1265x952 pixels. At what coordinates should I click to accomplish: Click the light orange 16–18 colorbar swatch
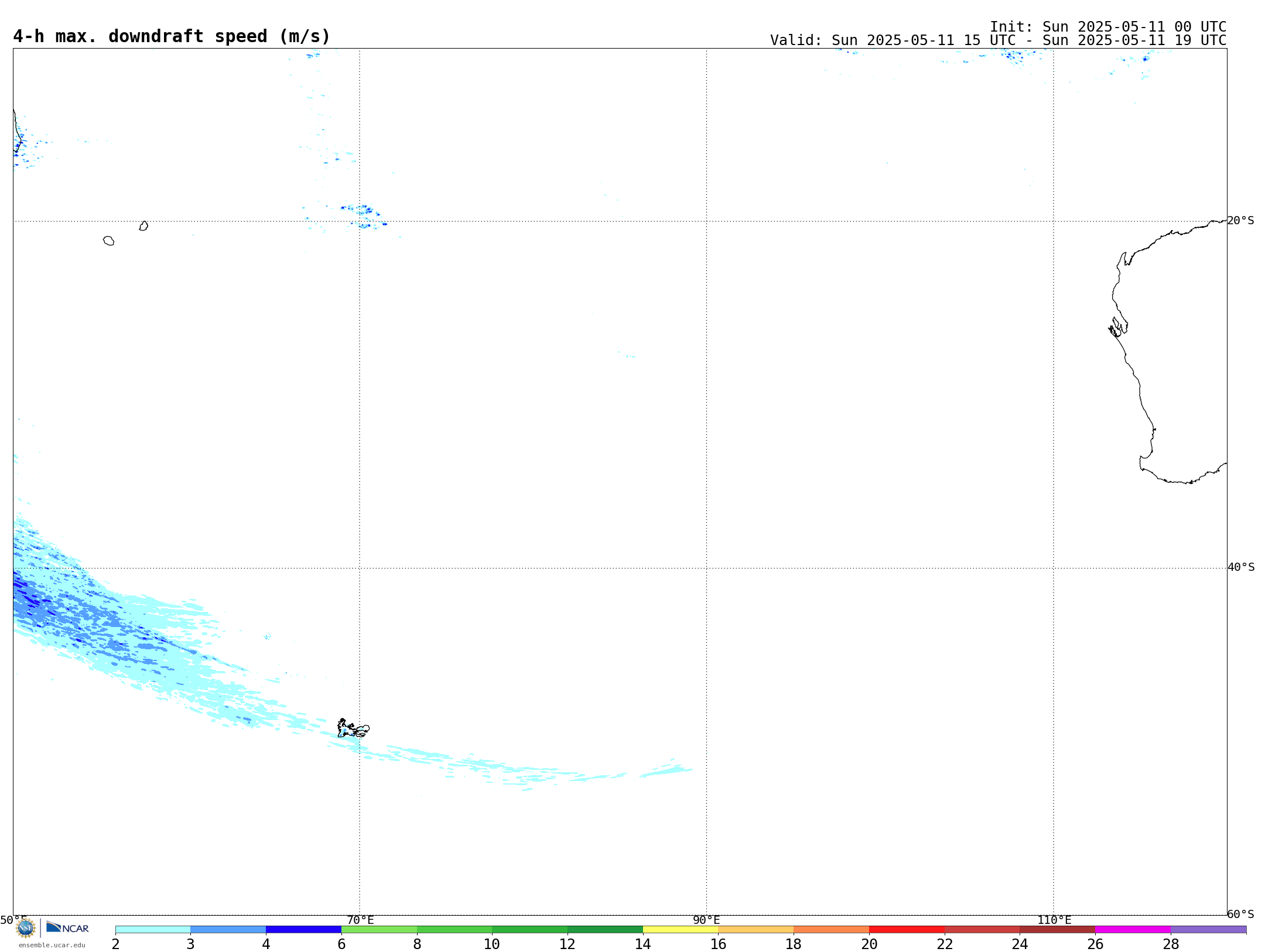point(756,930)
